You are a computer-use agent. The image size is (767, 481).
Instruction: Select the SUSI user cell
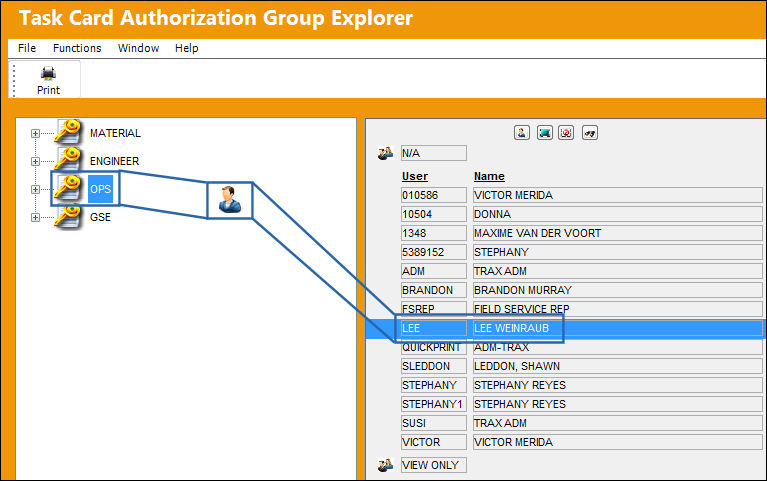click(x=433, y=423)
